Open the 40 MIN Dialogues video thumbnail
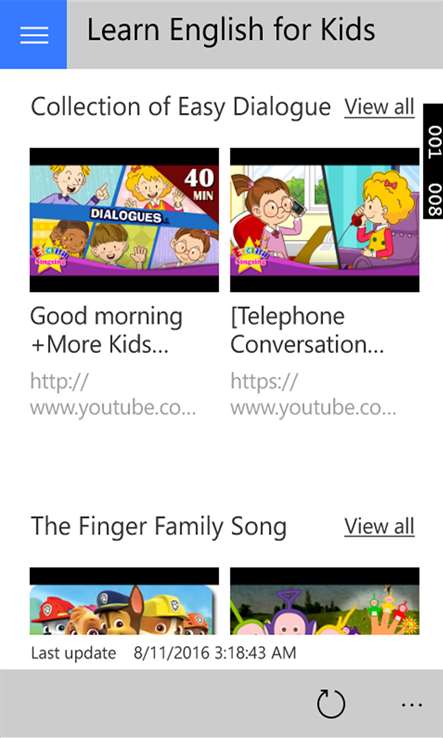This screenshot has width=443, height=738. coord(124,220)
